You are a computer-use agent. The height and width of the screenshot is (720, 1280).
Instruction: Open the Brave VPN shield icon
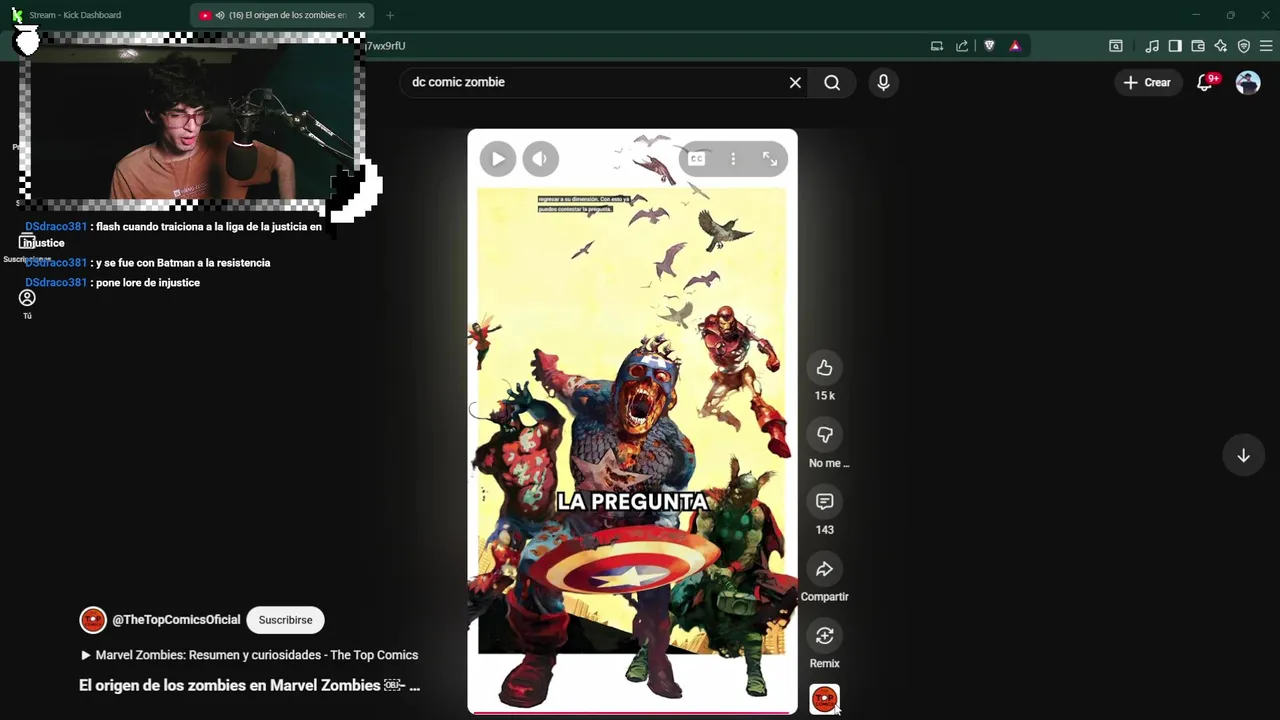[x=1244, y=46]
